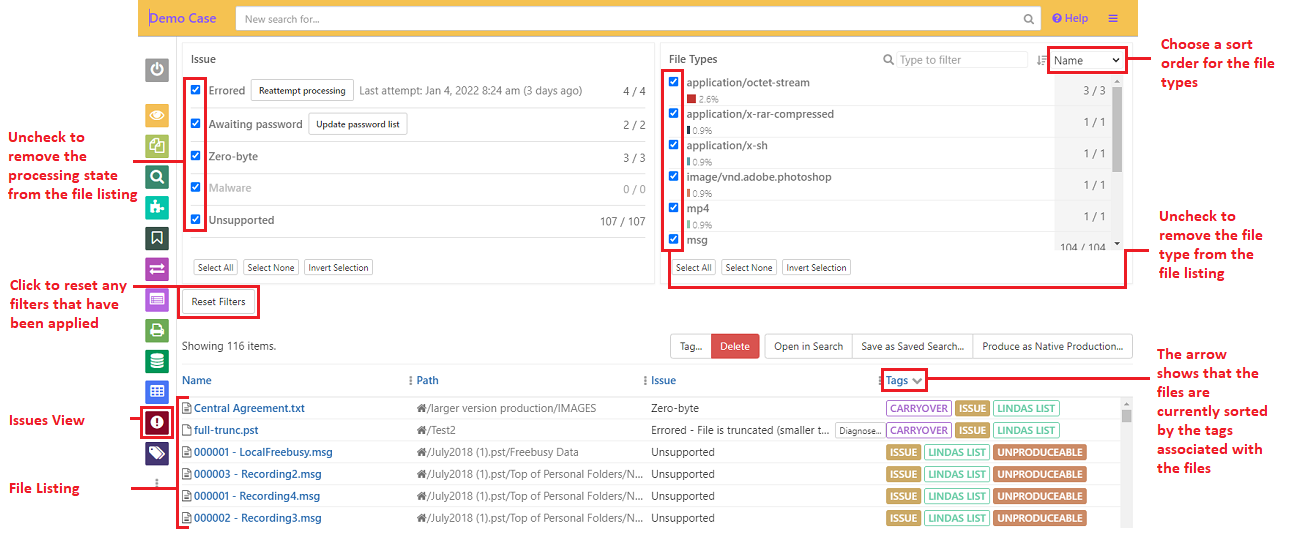
Task: Click the power icon in sidebar
Action: [x=157, y=70]
